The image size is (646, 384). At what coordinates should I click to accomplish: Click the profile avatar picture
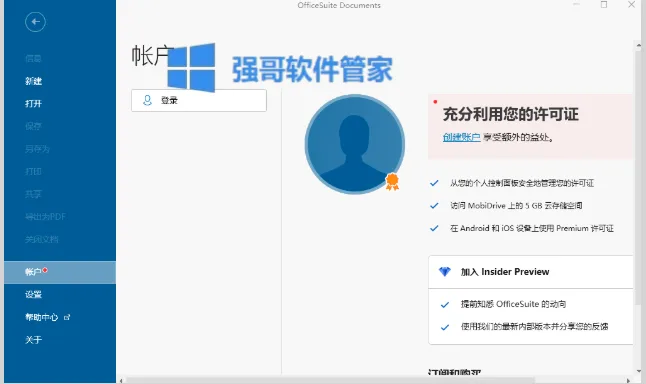(355, 144)
